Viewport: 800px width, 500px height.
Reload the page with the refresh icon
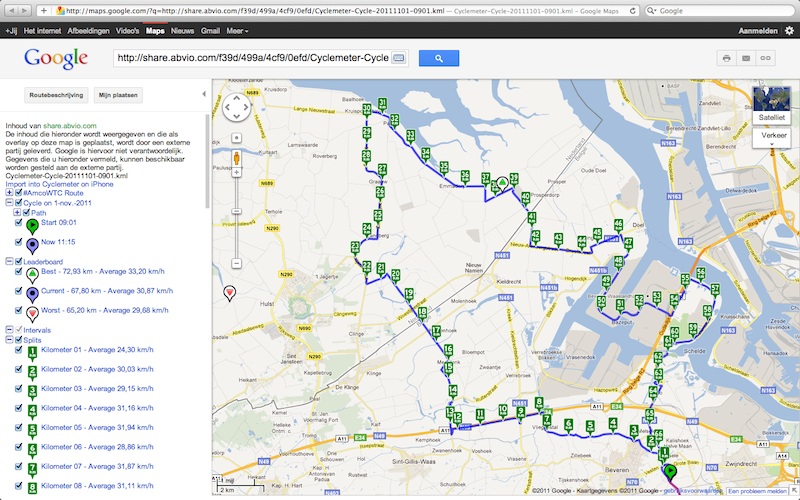(x=633, y=11)
